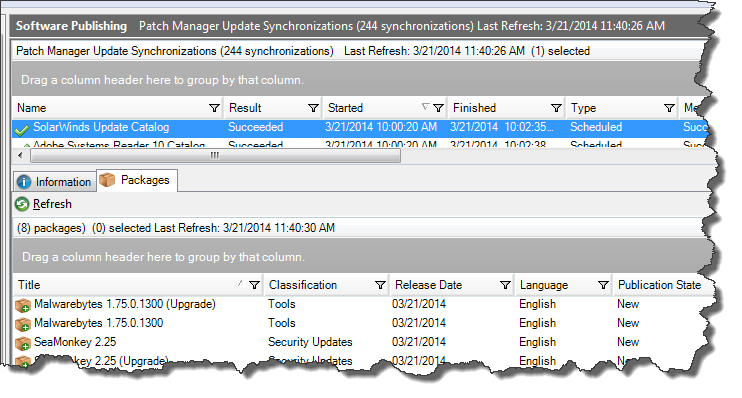Sort by the Finished column header
The width and height of the screenshot is (742, 398).
506,108
